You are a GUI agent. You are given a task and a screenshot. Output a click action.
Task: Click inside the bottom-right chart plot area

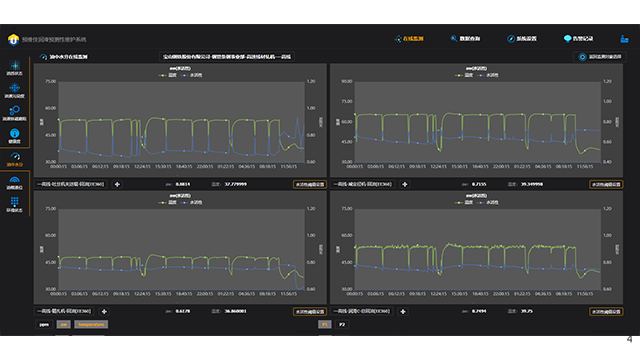coord(478,249)
